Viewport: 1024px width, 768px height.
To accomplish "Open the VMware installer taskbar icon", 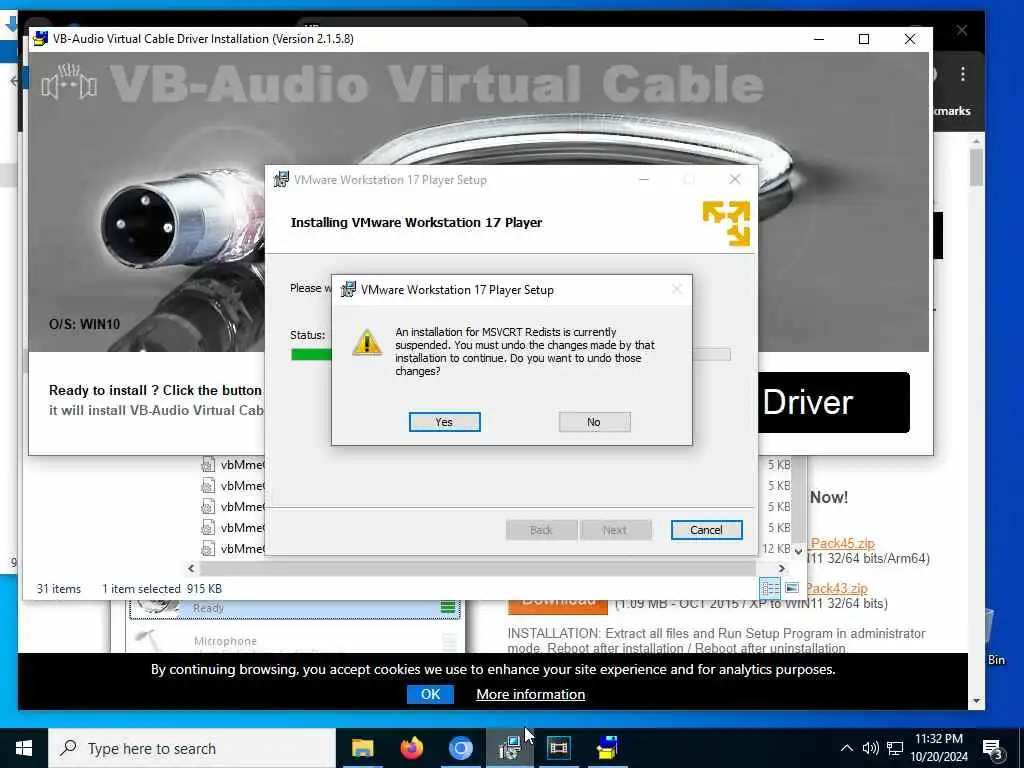I will click(x=509, y=748).
